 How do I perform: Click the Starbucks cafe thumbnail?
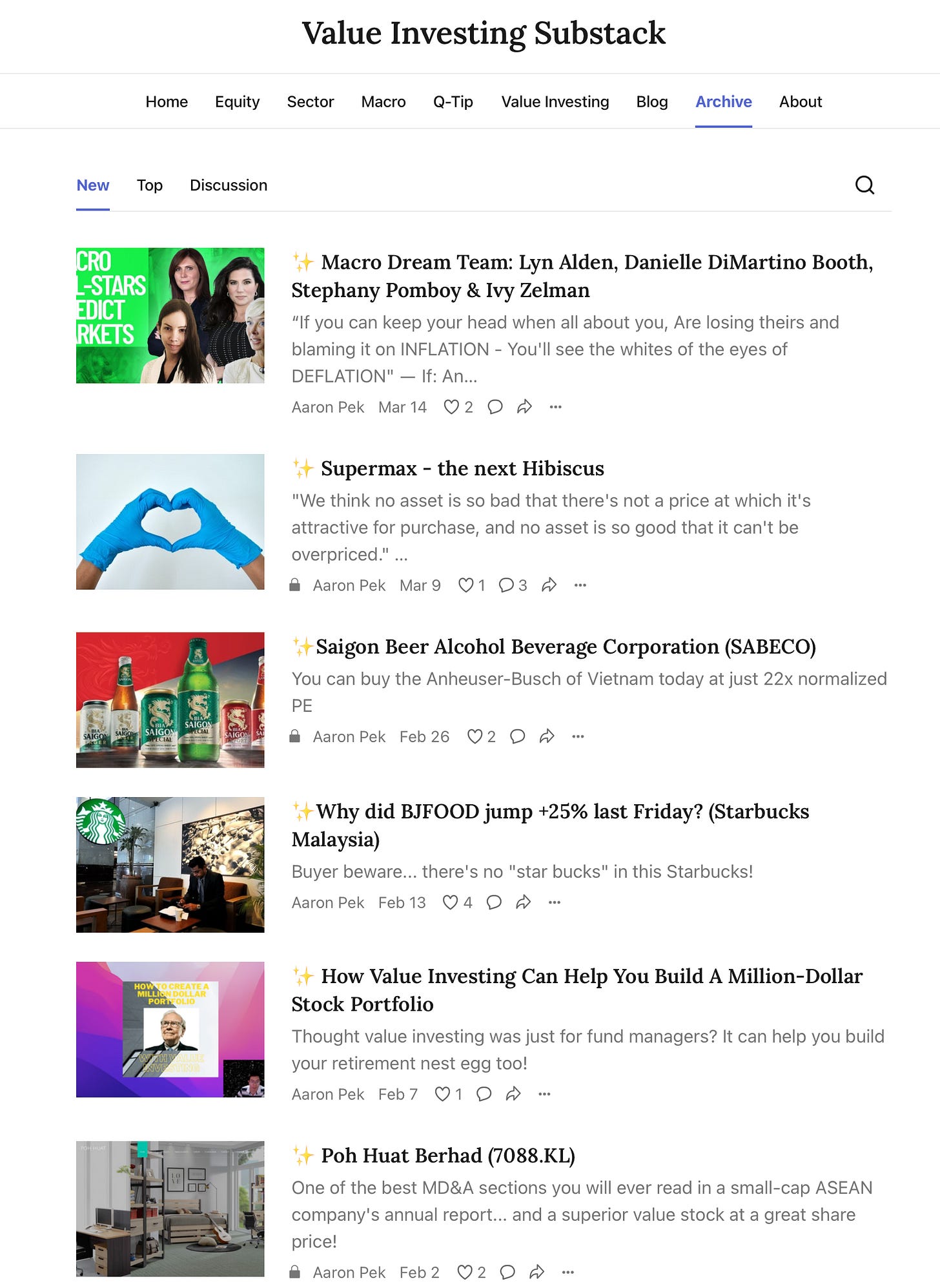pos(170,865)
